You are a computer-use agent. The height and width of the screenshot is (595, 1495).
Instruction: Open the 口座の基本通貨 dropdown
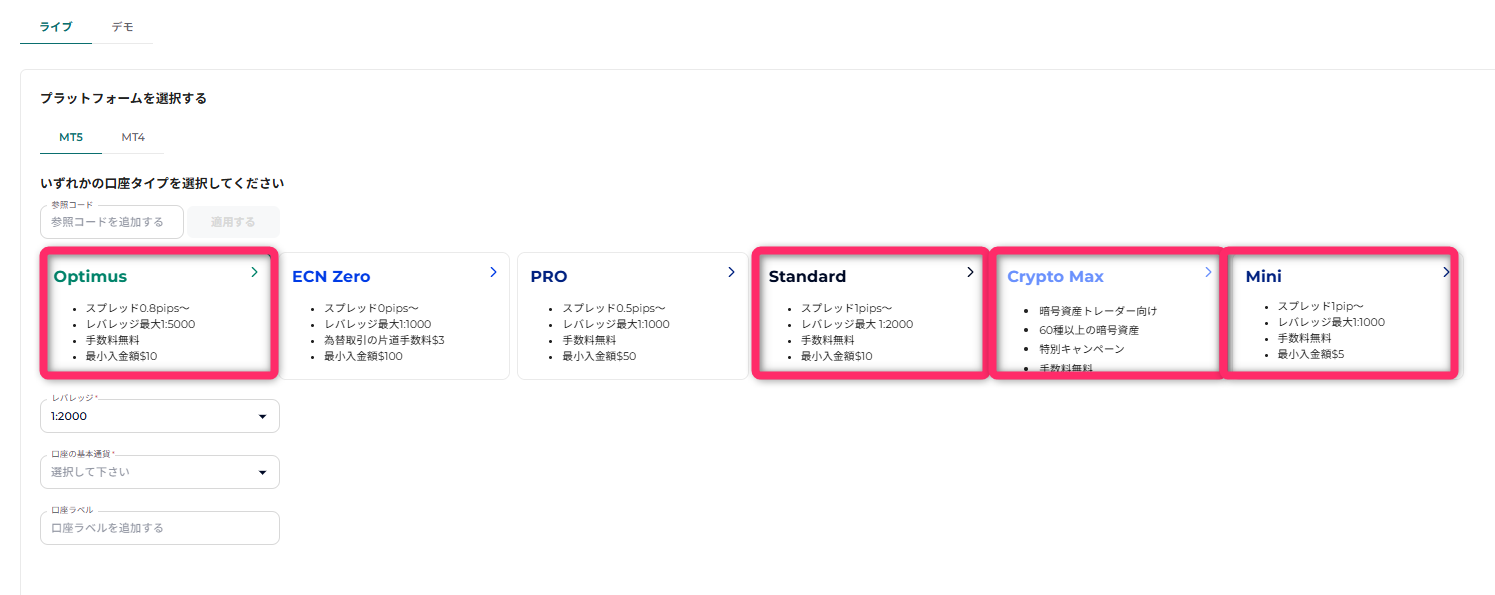click(x=160, y=472)
